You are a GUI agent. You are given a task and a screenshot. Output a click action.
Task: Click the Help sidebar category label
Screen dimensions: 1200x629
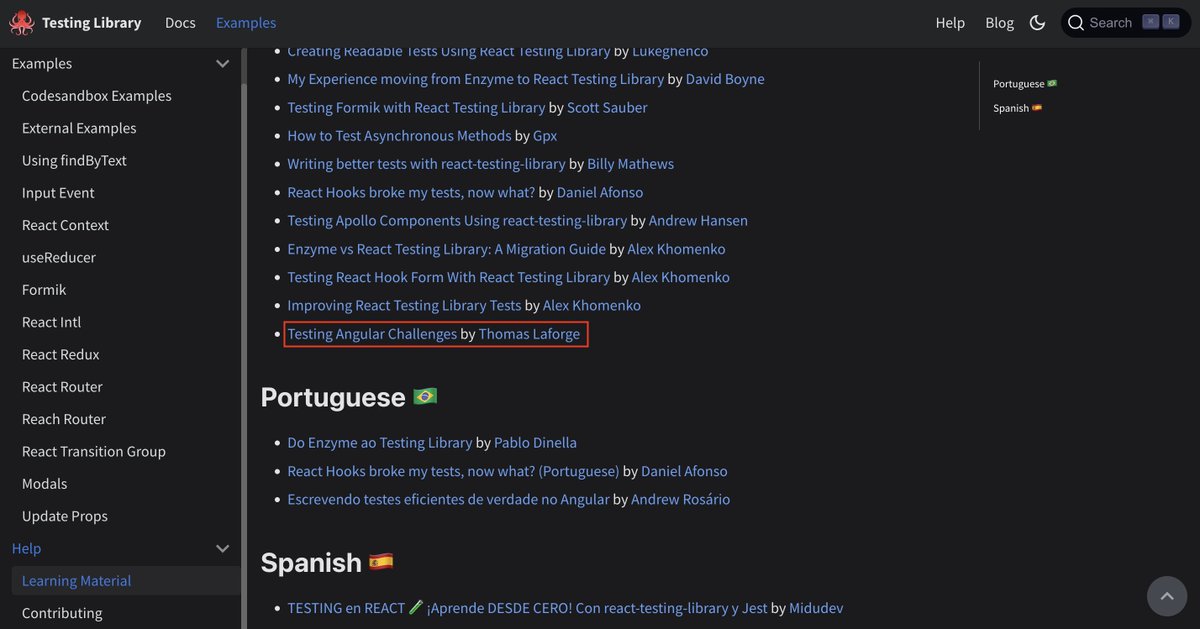click(x=26, y=549)
